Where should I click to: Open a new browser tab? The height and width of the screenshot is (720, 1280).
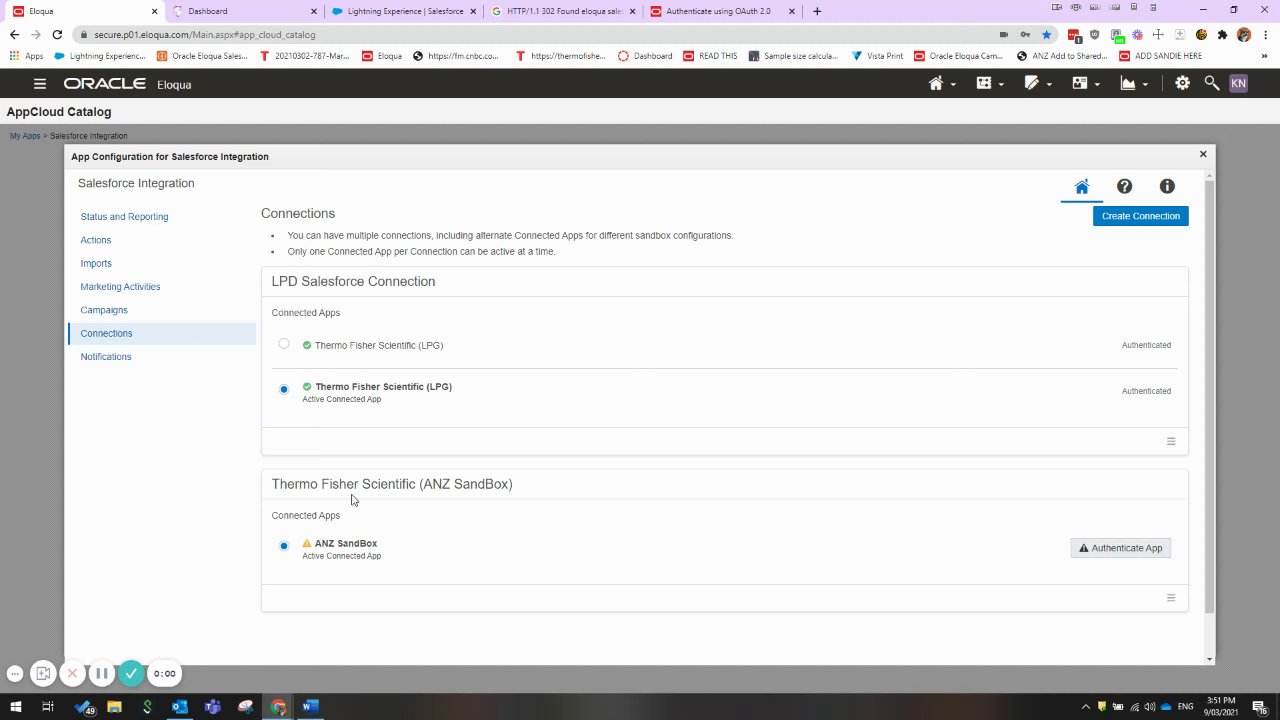tap(817, 11)
